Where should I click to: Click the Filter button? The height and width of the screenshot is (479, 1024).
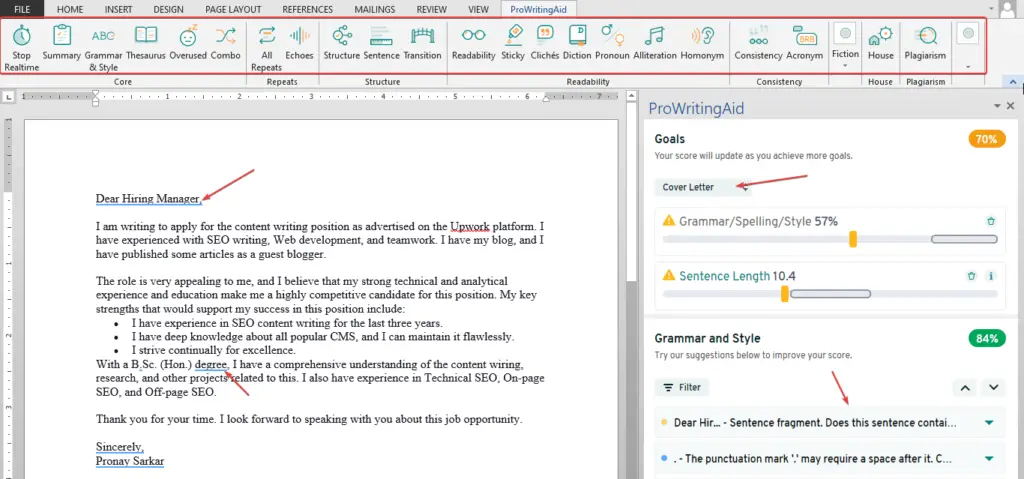pos(682,388)
